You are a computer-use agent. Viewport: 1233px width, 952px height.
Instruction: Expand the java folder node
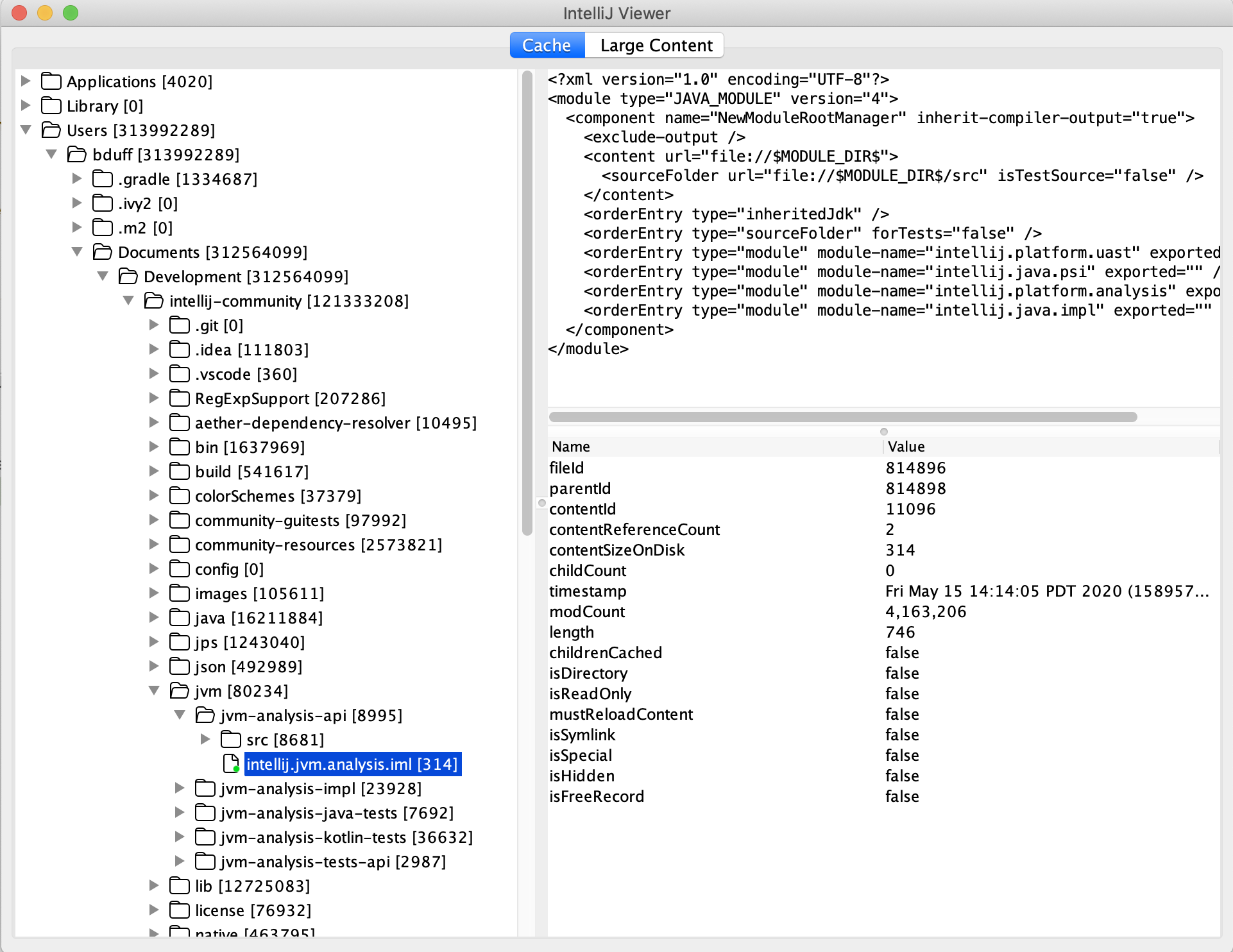[154, 617]
